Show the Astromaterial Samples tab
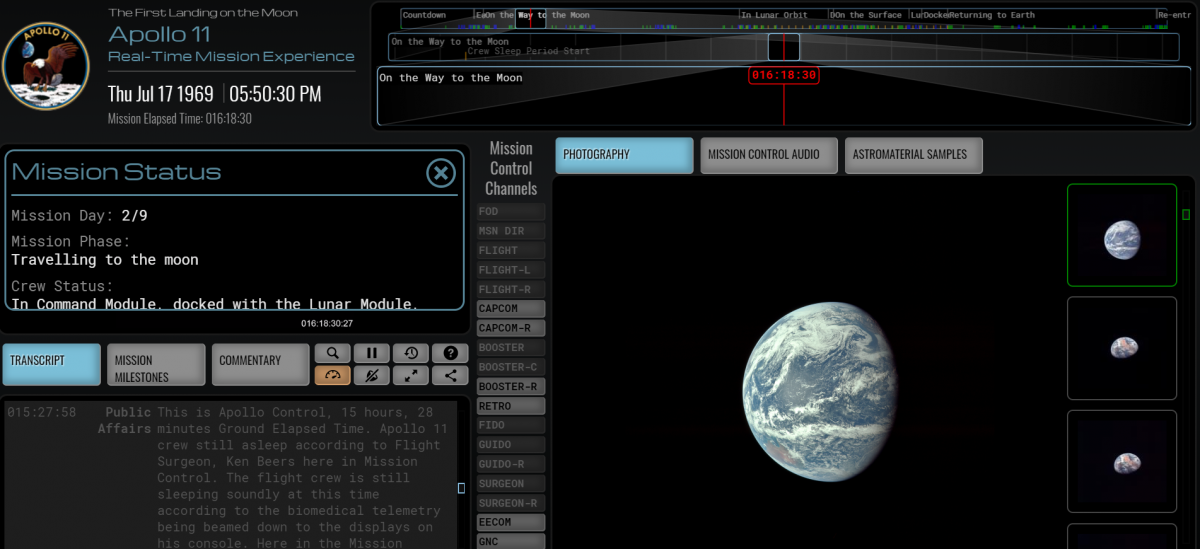 (x=913, y=155)
